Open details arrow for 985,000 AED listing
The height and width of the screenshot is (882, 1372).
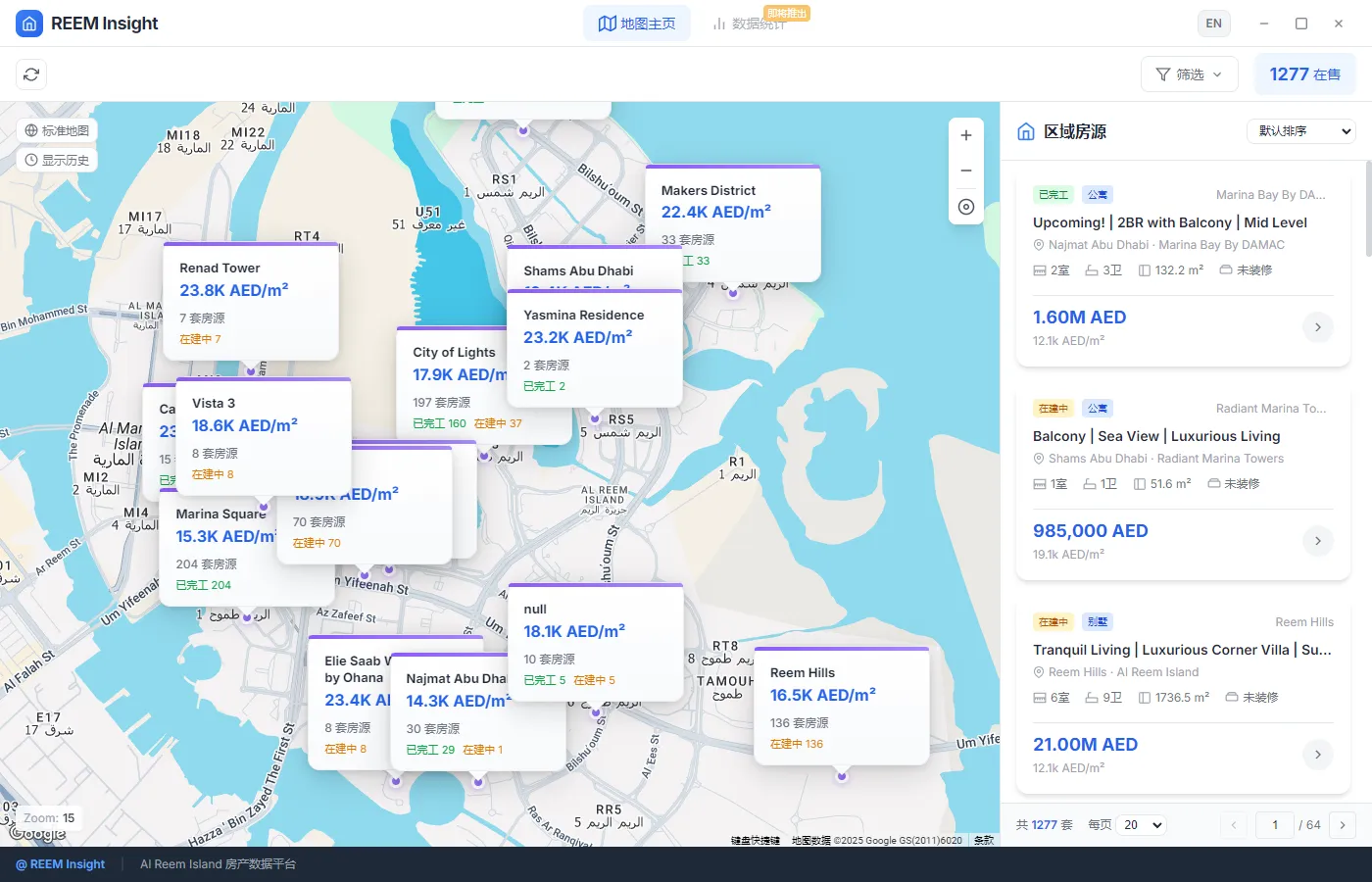pyautogui.click(x=1318, y=541)
